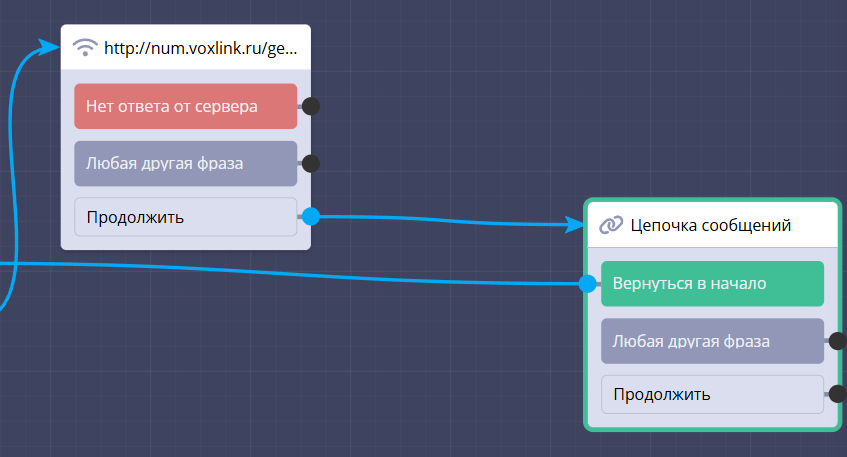This screenshot has width=847, height=457.
Task: Click Продолжить in the HTTP request node
Action: coord(185,216)
